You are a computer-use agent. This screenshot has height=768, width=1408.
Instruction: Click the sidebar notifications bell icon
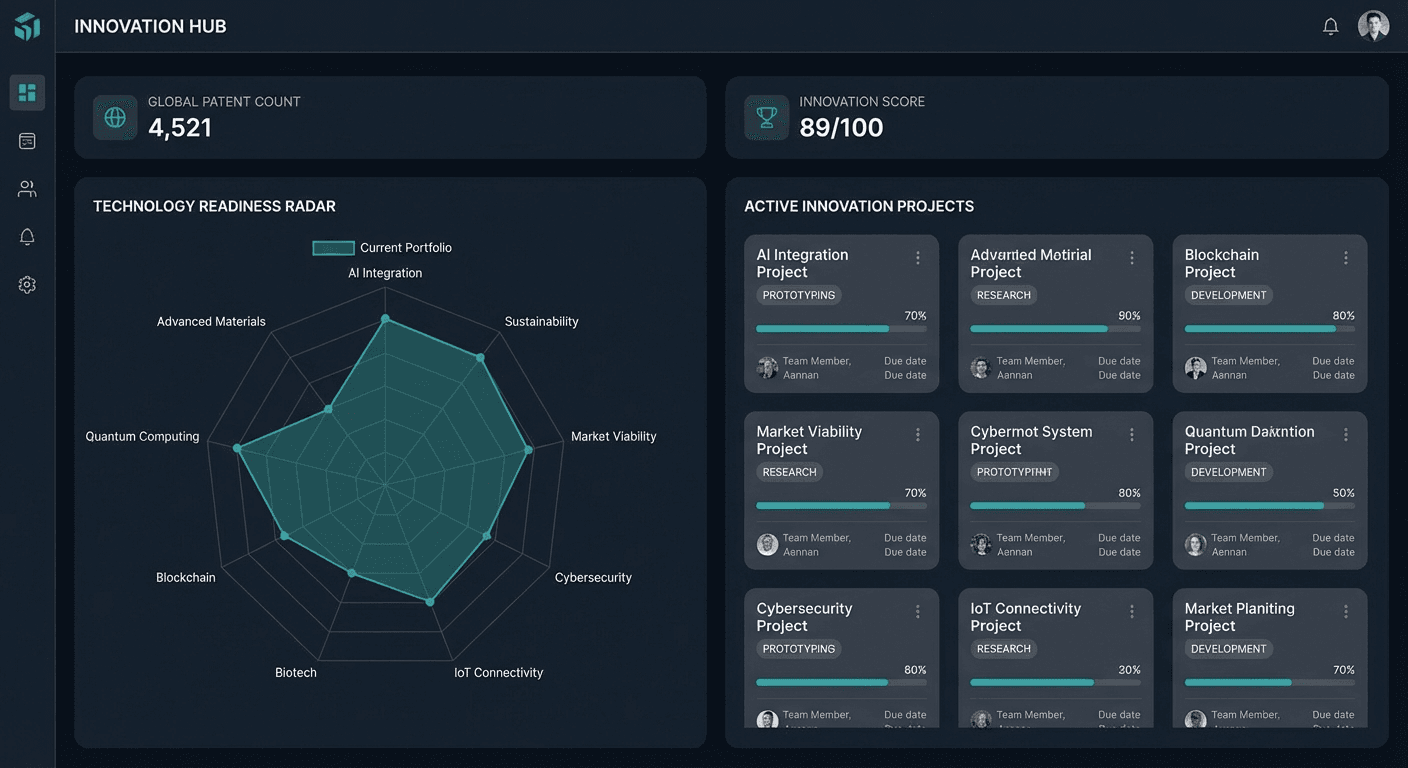pos(27,237)
